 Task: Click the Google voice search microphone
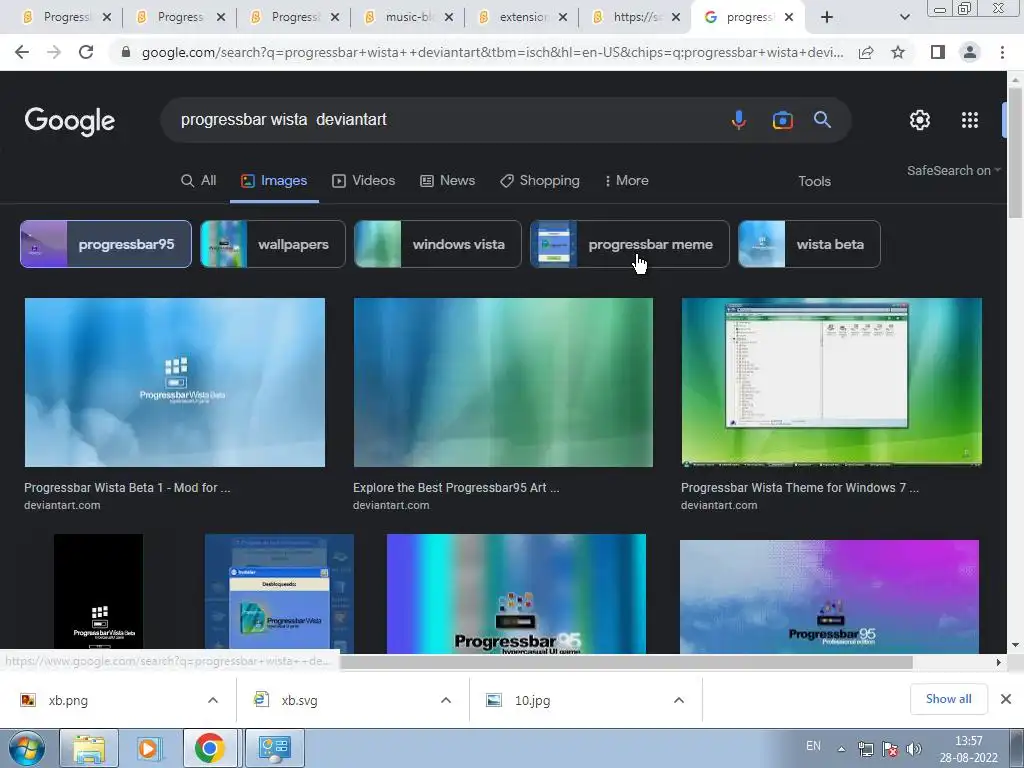(739, 120)
